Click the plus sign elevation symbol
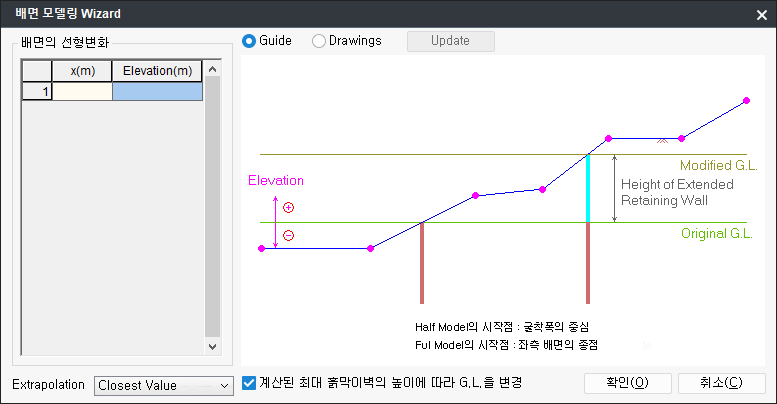The image size is (777, 404). (x=288, y=208)
